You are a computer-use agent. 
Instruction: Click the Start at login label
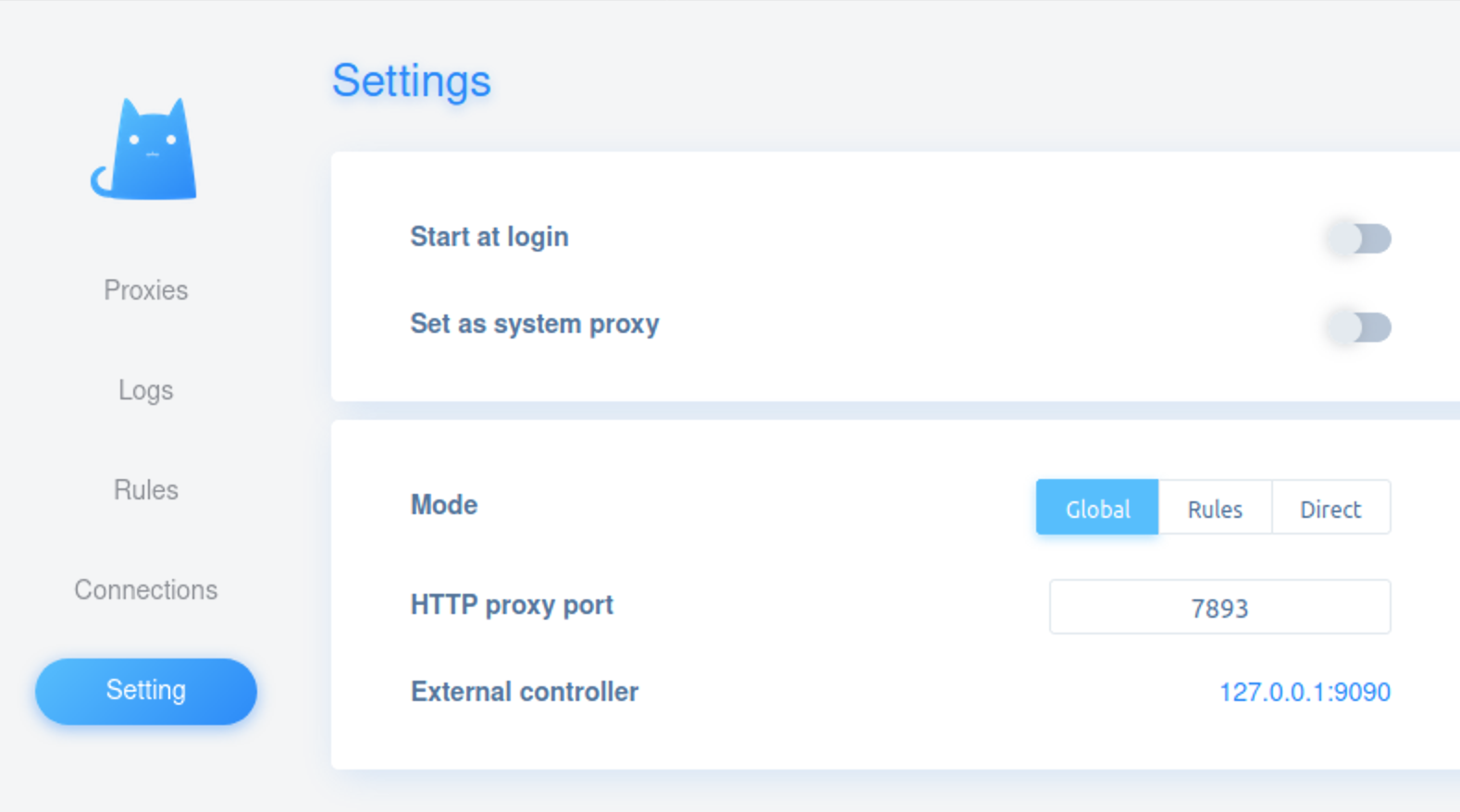coord(489,238)
